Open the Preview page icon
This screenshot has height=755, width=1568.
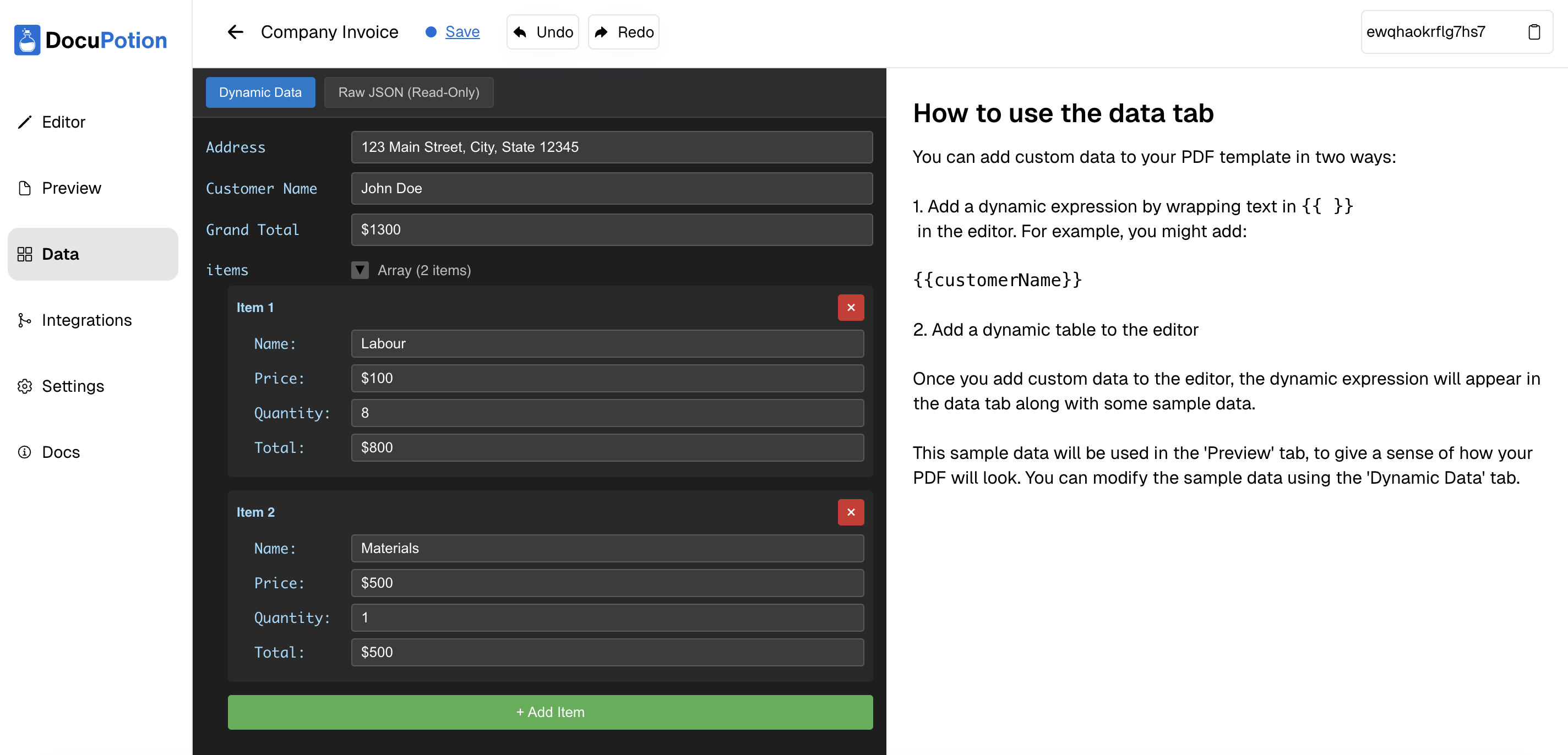24,188
